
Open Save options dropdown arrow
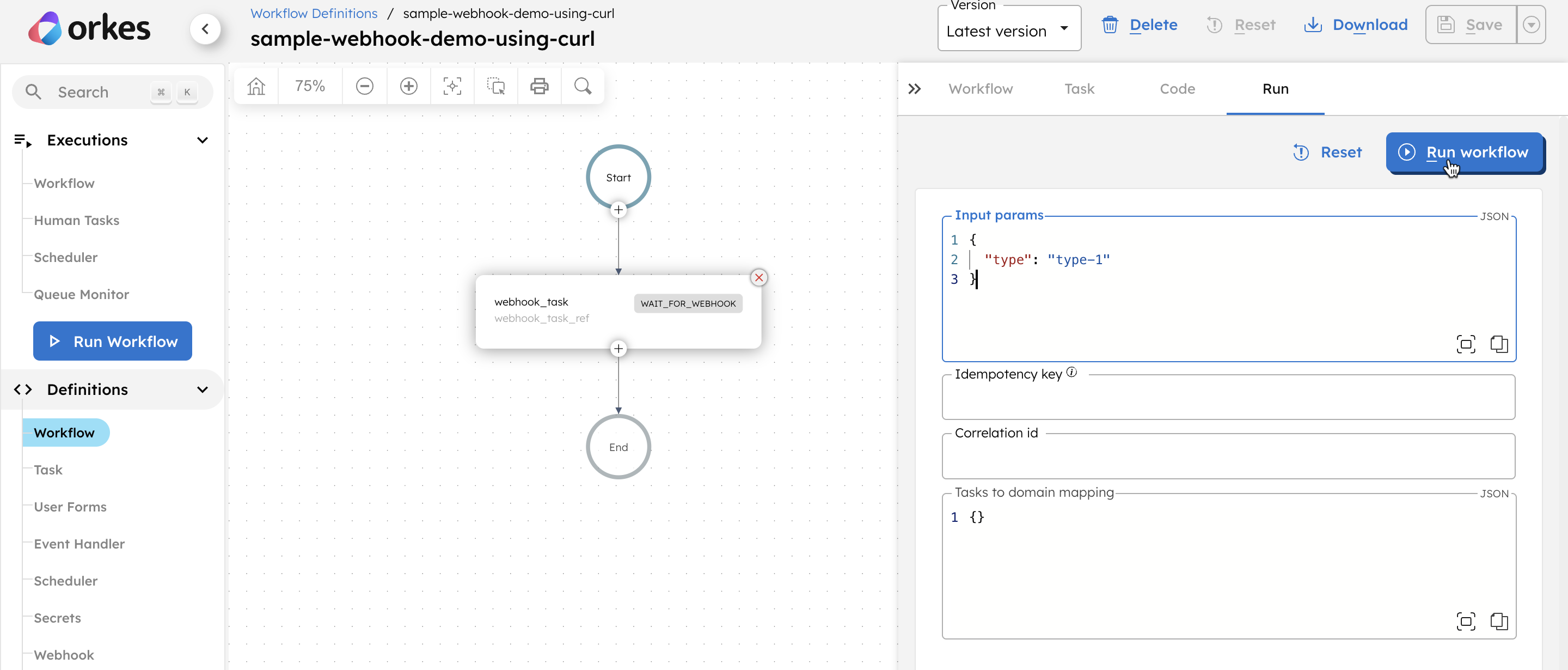[x=1531, y=25]
